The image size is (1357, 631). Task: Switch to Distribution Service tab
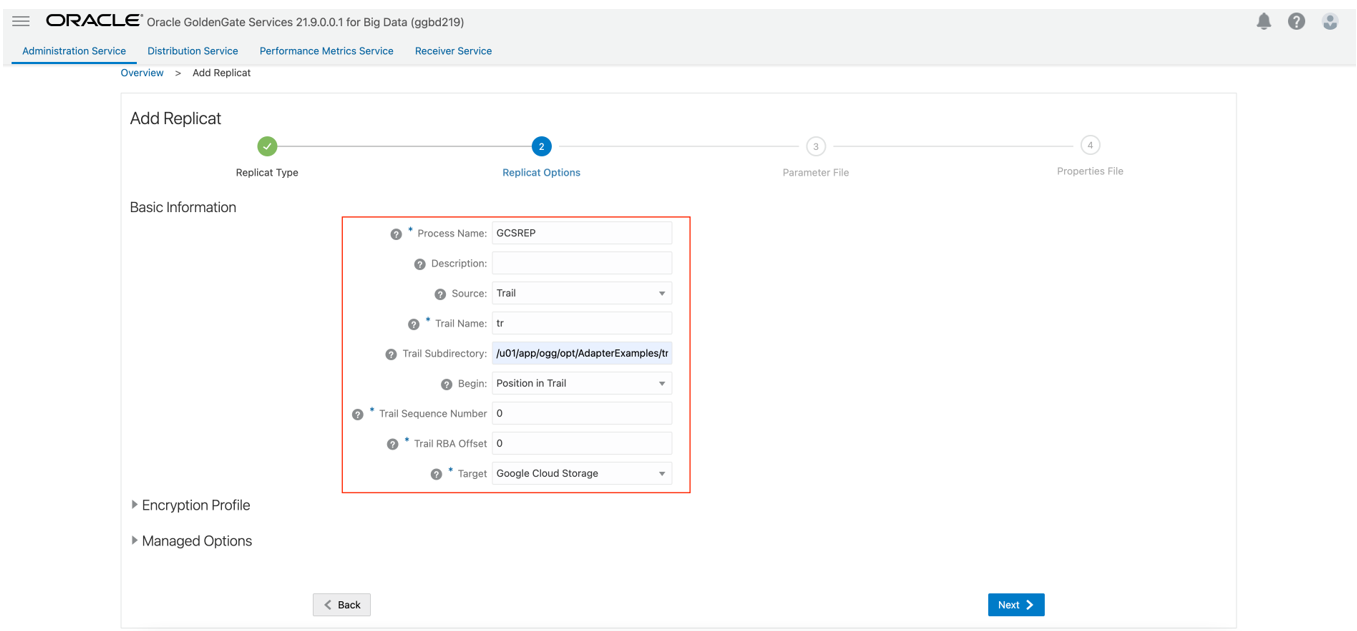(193, 51)
